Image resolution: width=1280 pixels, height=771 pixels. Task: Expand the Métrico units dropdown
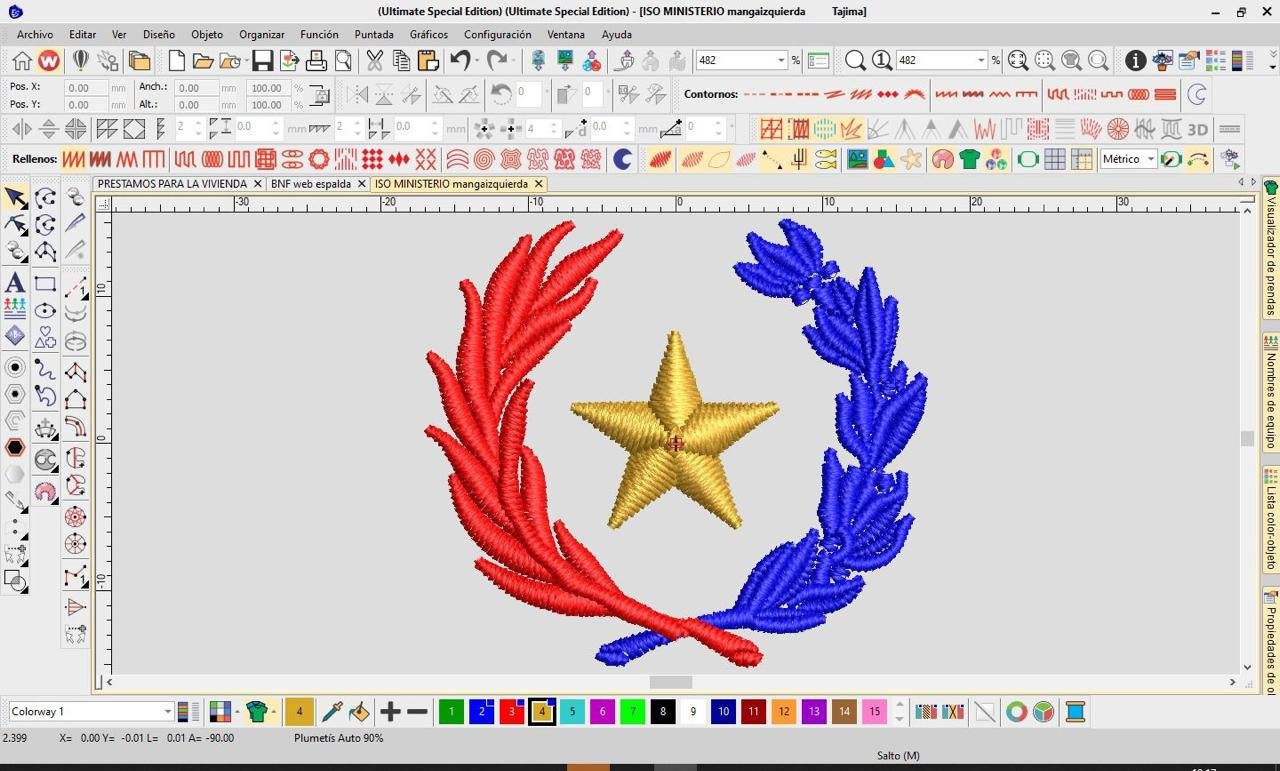[1151, 159]
